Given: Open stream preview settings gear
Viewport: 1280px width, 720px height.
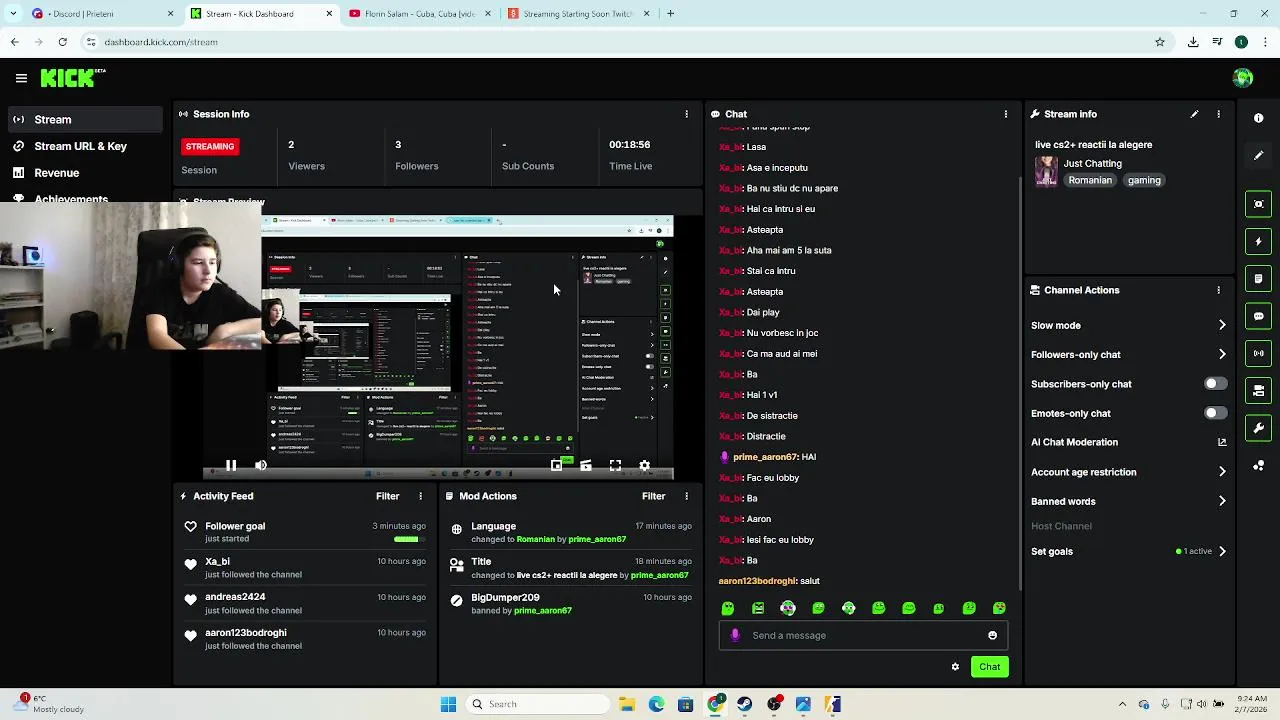Looking at the screenshot, I should tap(644, 465).
